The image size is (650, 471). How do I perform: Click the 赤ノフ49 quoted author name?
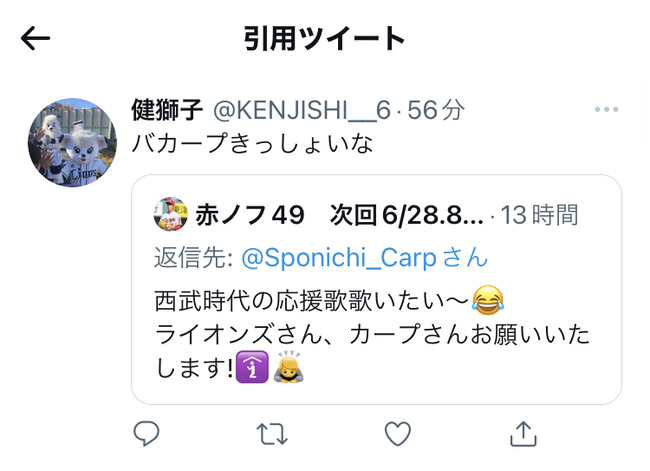(x=250, y=215)
